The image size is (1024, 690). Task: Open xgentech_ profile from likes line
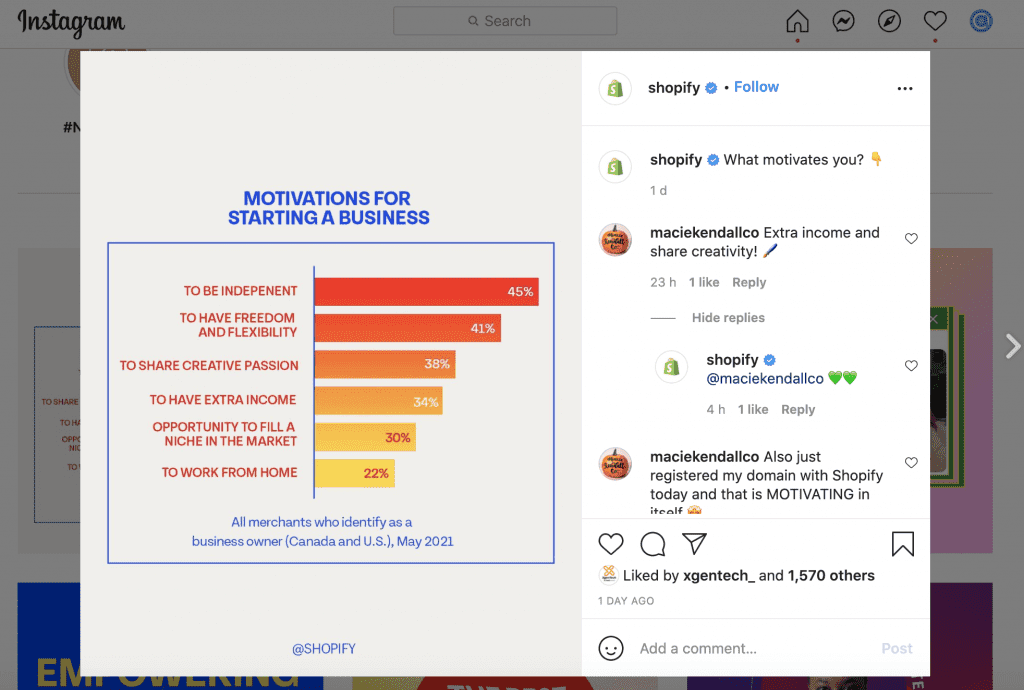pyautogui.click(x=718, y=575)
